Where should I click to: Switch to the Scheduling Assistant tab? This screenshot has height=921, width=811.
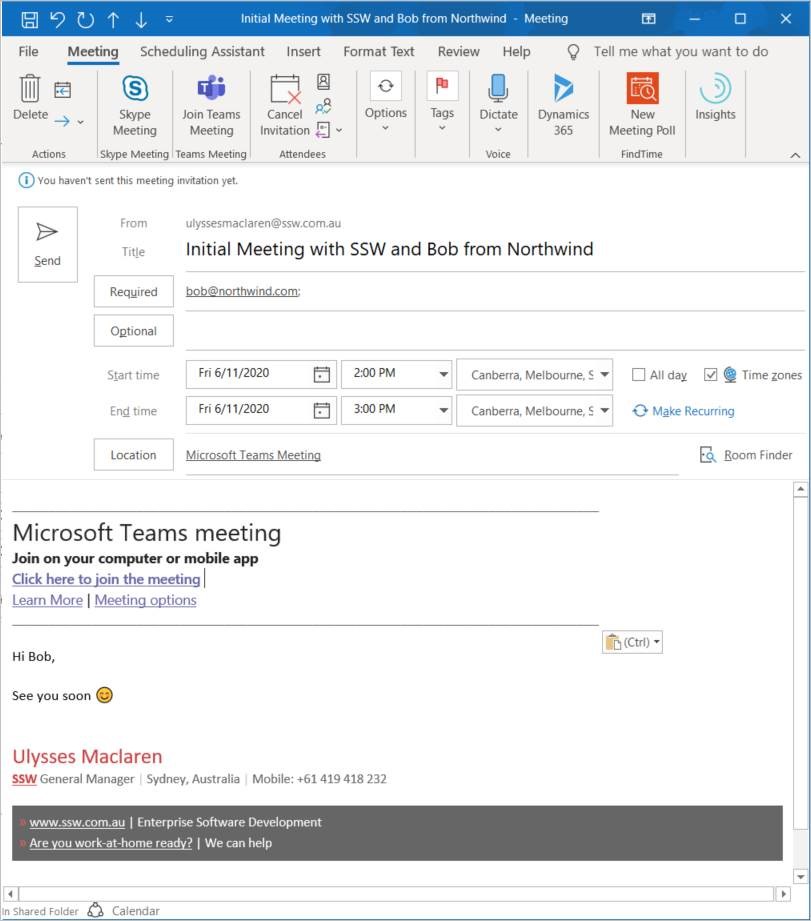(x=202, y=52)
